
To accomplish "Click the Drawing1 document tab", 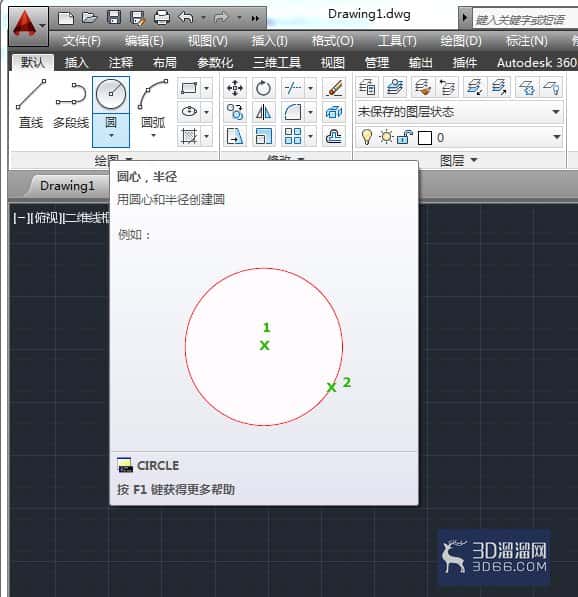I will pos(67,186).
